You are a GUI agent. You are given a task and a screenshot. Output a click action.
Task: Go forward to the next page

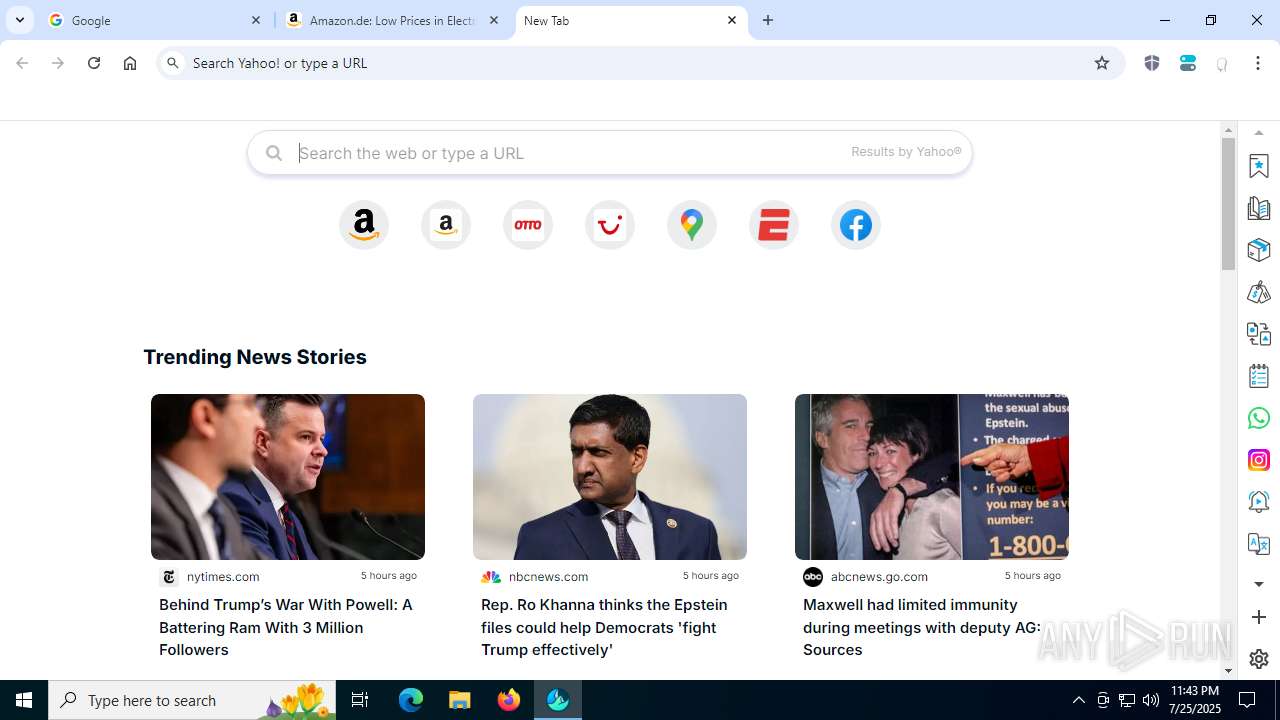(58, 63)
